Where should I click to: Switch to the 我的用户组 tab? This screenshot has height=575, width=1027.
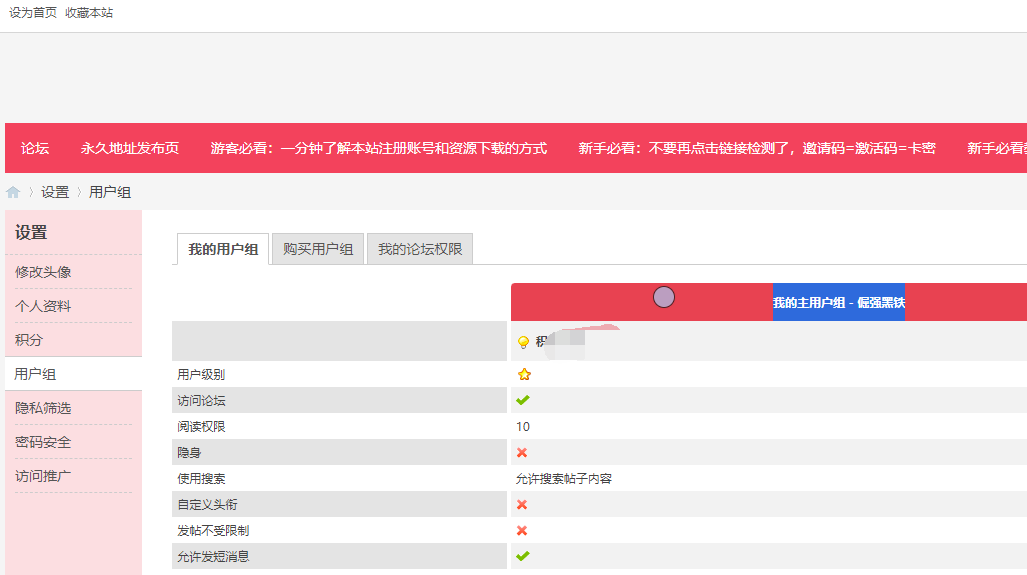click(223, 250)
